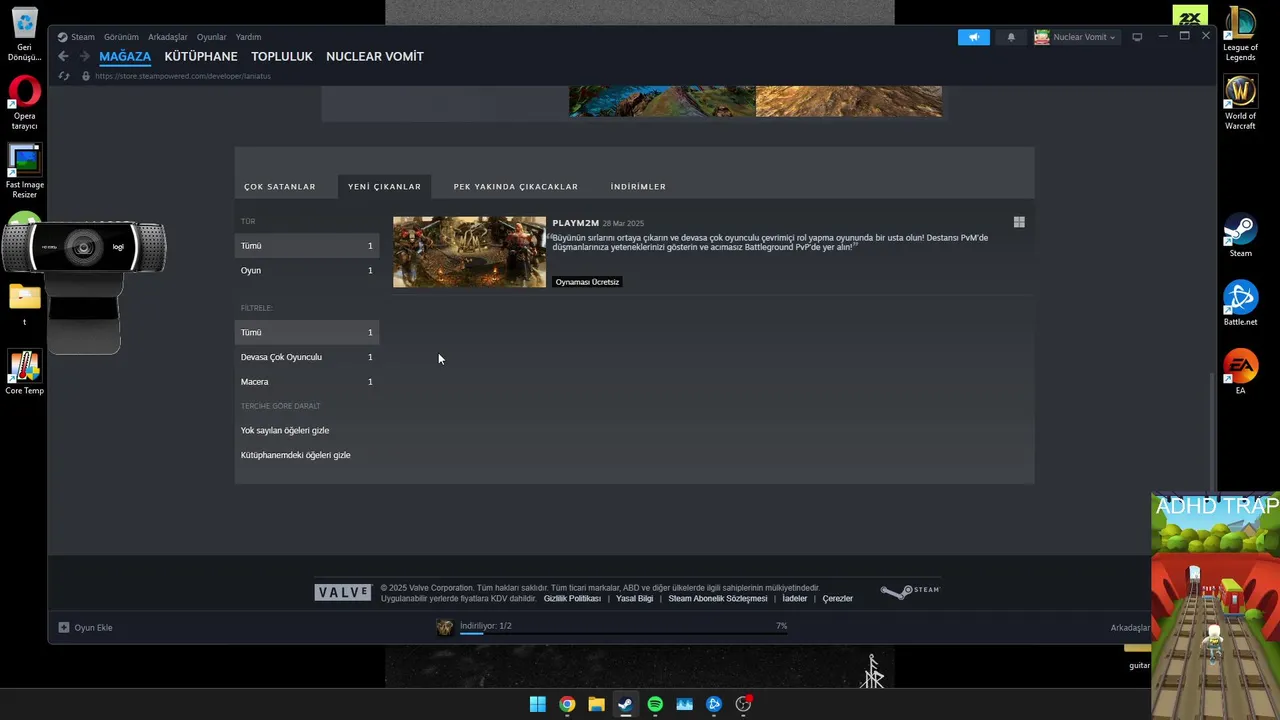The width and height of the screenshot is (1280, 720).
Task: Click the Steam back navigation arrow
Action: [63, 57]
